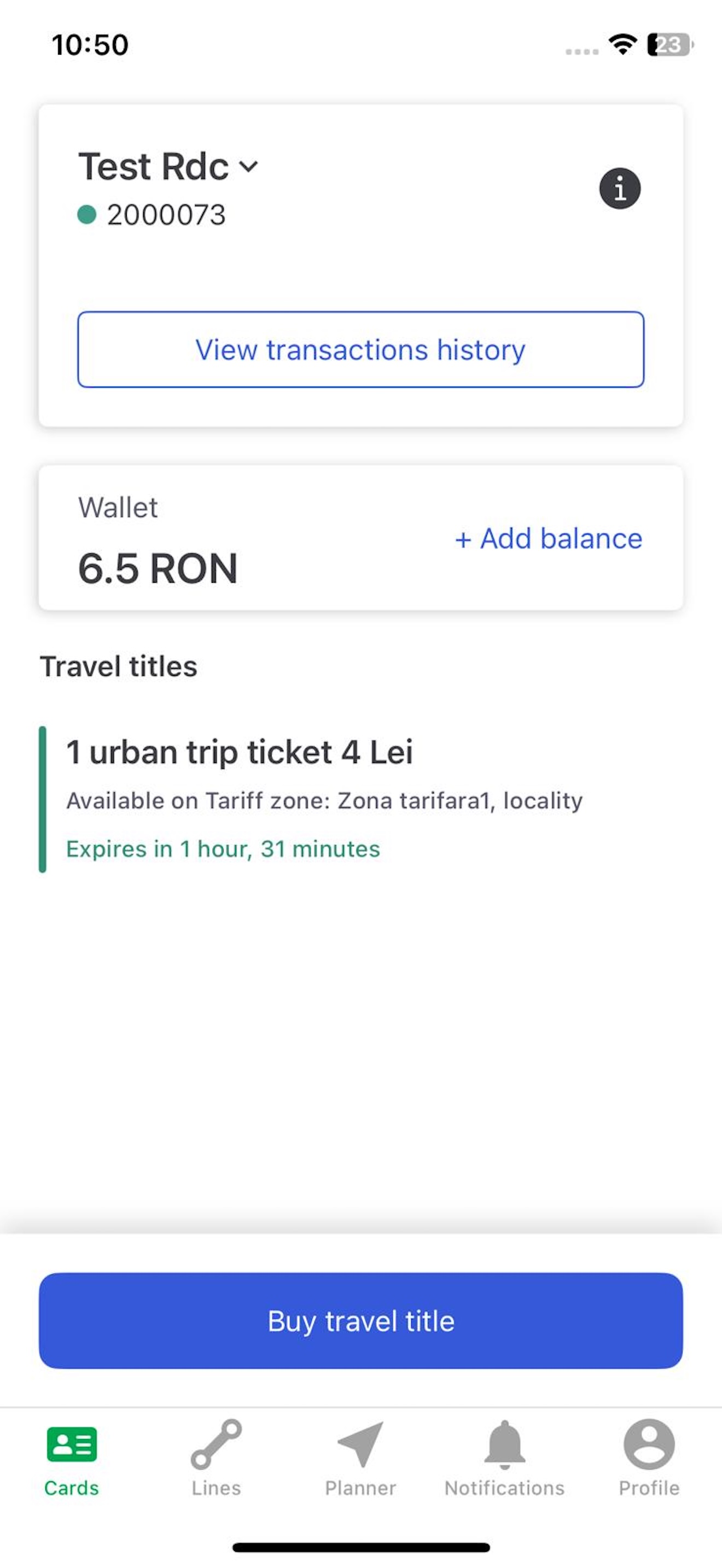722x1568 pixels.
Task: Switch to the Planner tab label
Action: click(360, 1488)
